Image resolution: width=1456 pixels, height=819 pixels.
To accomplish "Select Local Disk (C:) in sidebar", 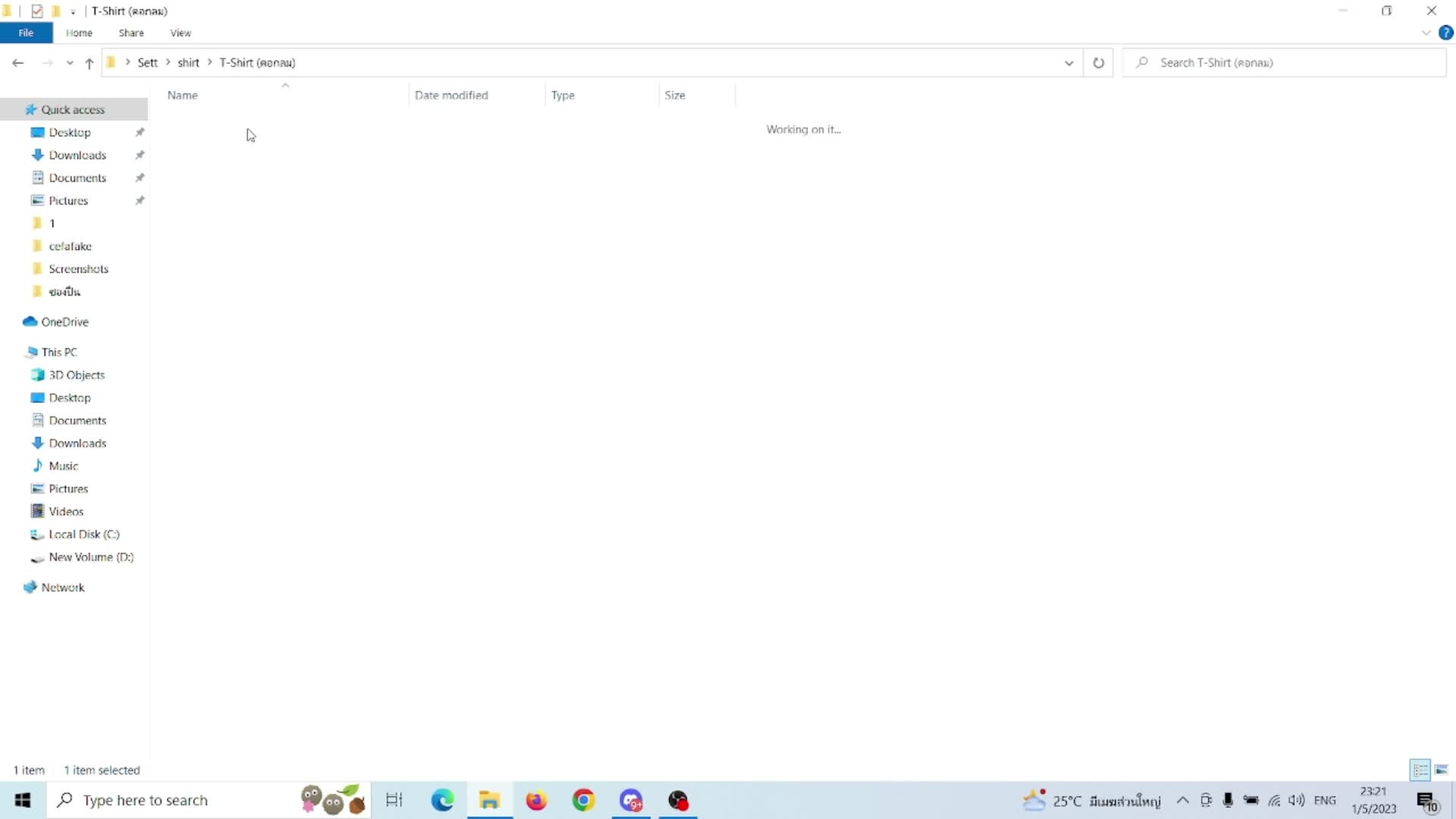I will [x=83, y=535].
